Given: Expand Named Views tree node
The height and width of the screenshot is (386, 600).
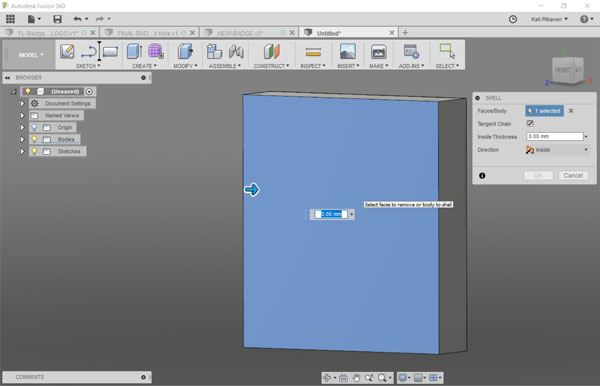Looking at the screenshot, I should pos(22,115).
